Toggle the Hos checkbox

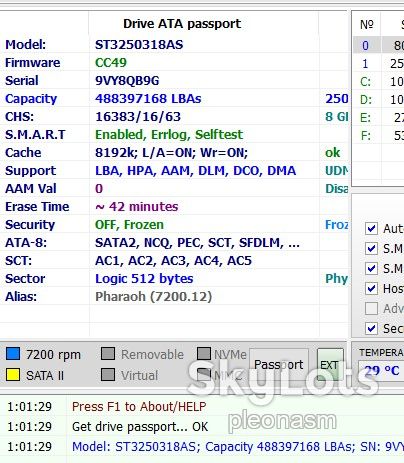[x=371, y=288]
